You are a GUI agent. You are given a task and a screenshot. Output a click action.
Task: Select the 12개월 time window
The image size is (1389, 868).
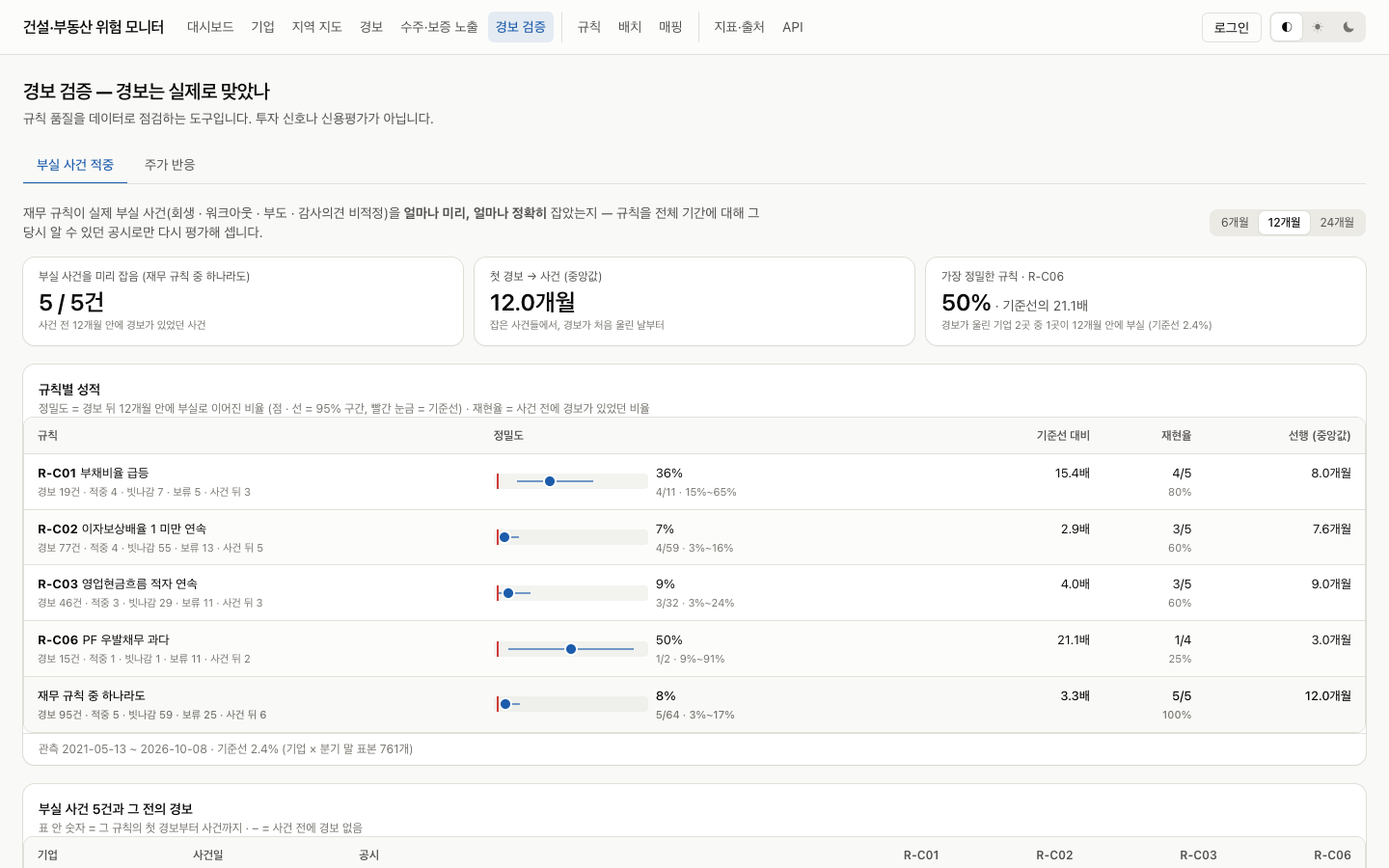pos(1284,223)
